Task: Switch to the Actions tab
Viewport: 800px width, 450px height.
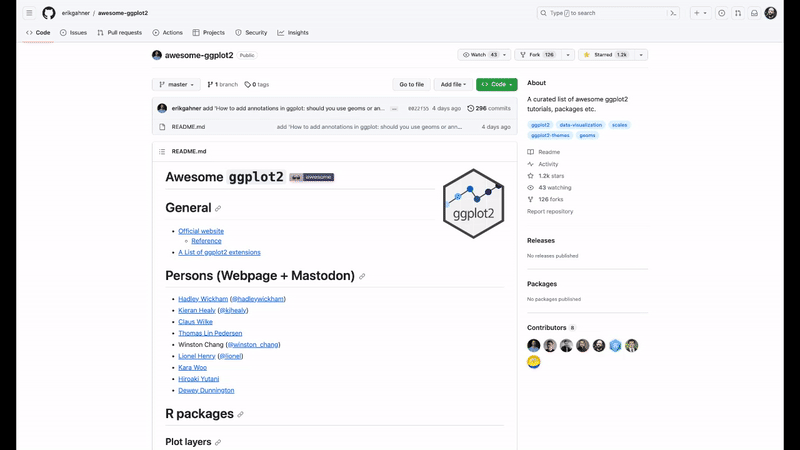Action: pyautogui.click(x=167, y=33)
